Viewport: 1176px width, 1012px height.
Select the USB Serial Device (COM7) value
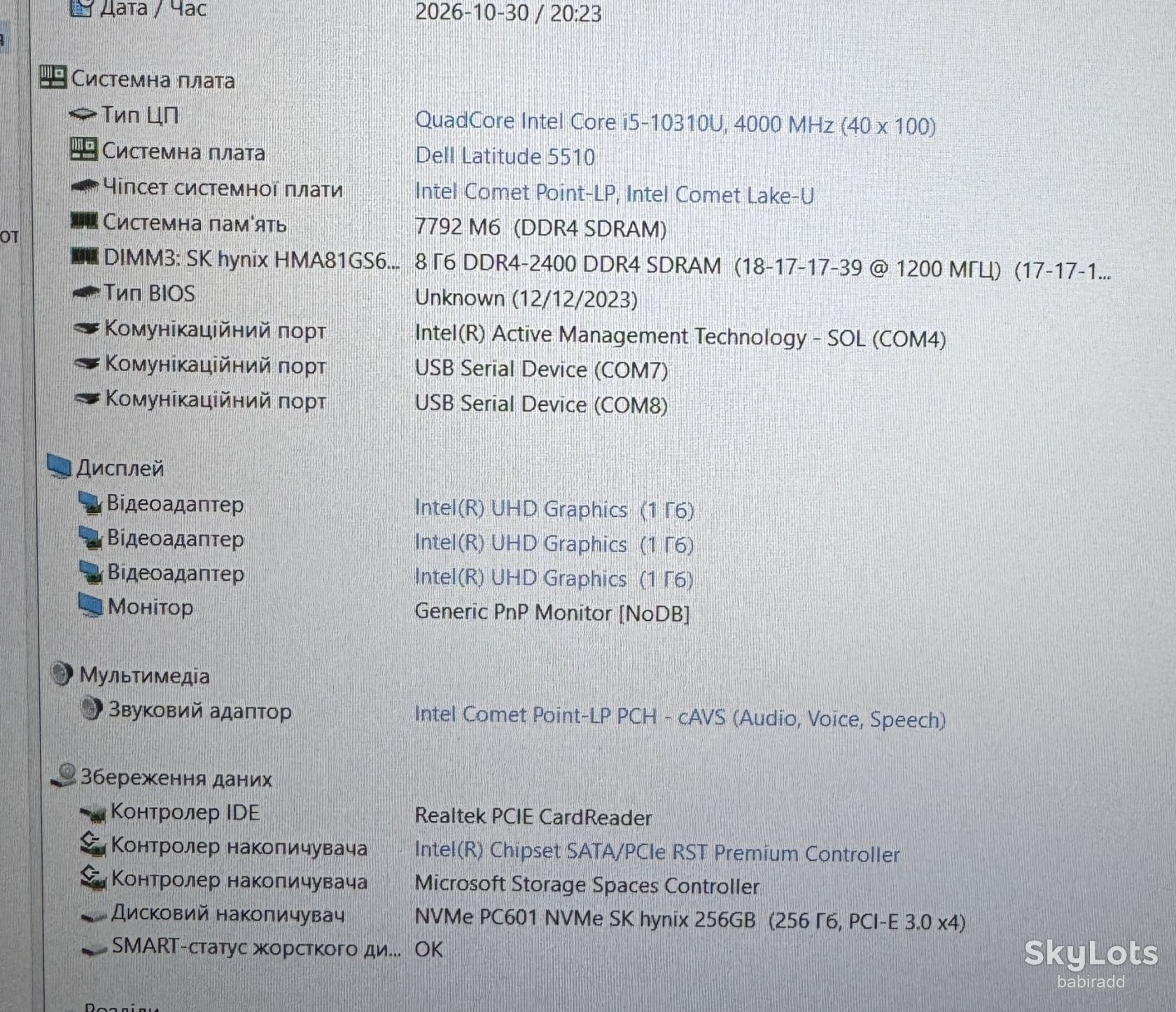542,369
